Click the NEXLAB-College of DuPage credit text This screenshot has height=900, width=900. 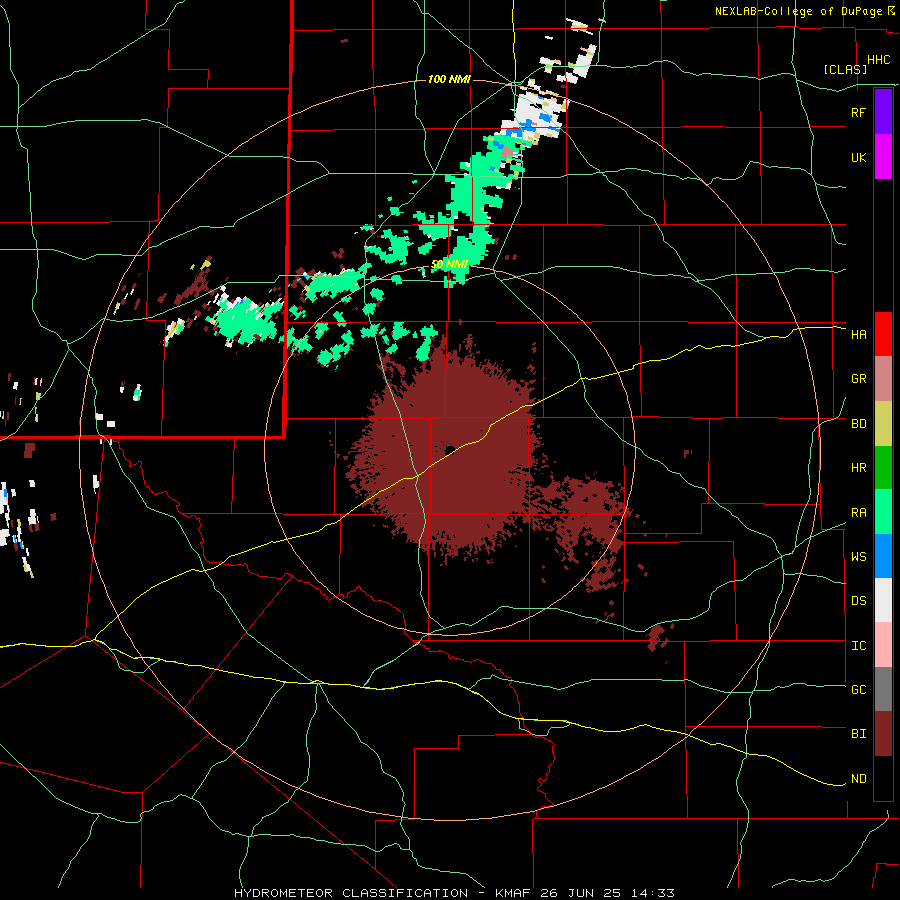(x=799, y=11)
